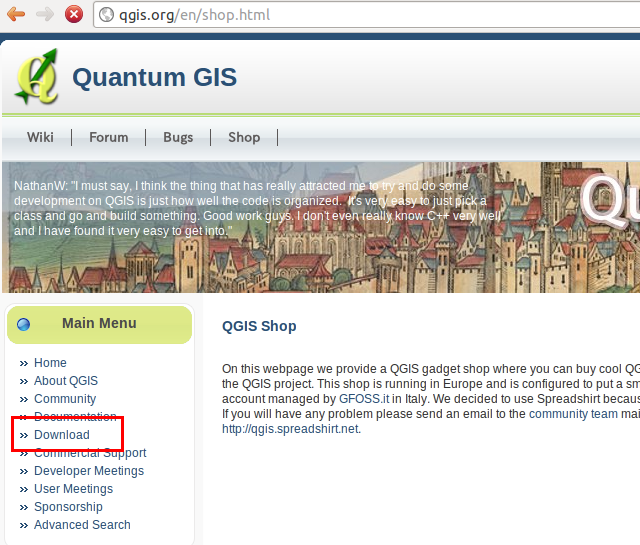Click the blue globe icon beside Main Menu

pos(24,324)
